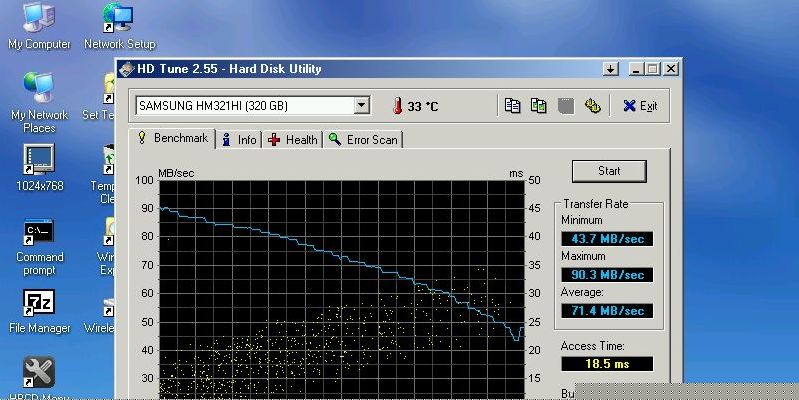Click copy screenshot to clipboard icon in HD Tune
799x400 pixels.
point(539,105)
